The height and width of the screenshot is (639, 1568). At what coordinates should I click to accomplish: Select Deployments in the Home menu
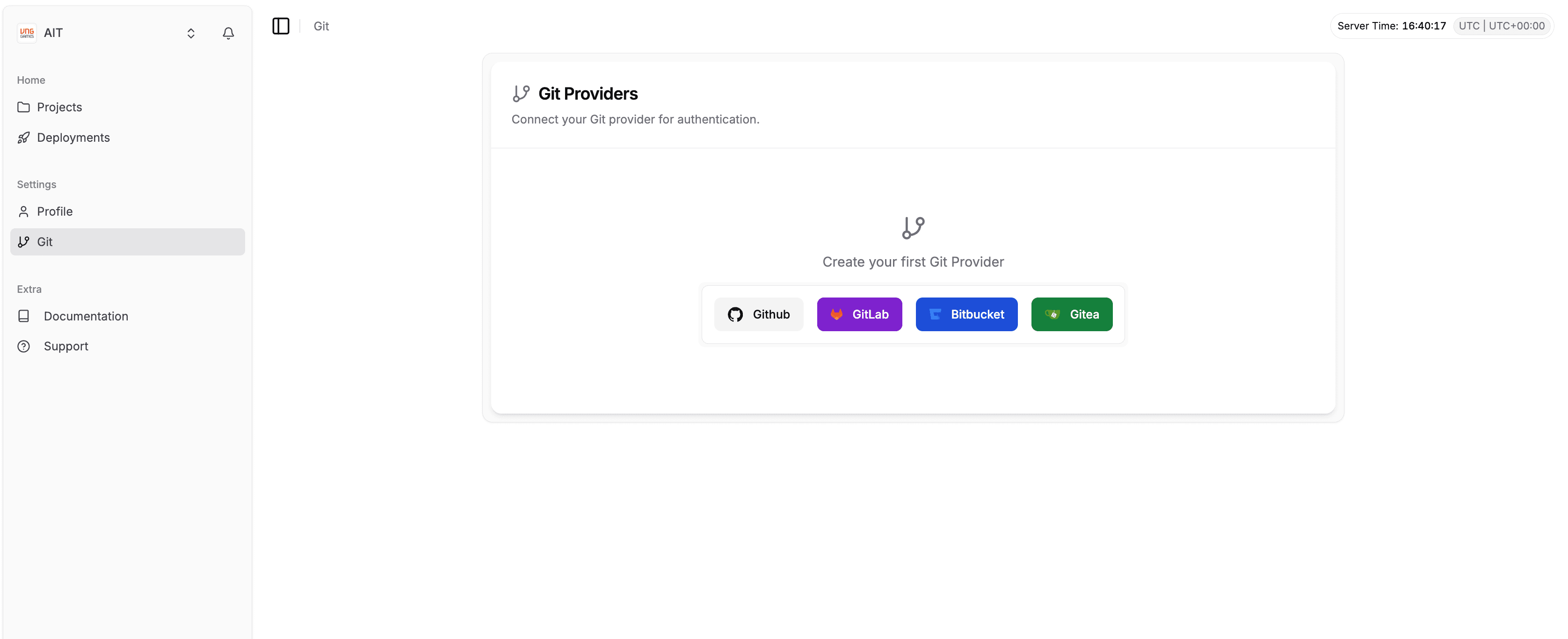coord(73,138)
